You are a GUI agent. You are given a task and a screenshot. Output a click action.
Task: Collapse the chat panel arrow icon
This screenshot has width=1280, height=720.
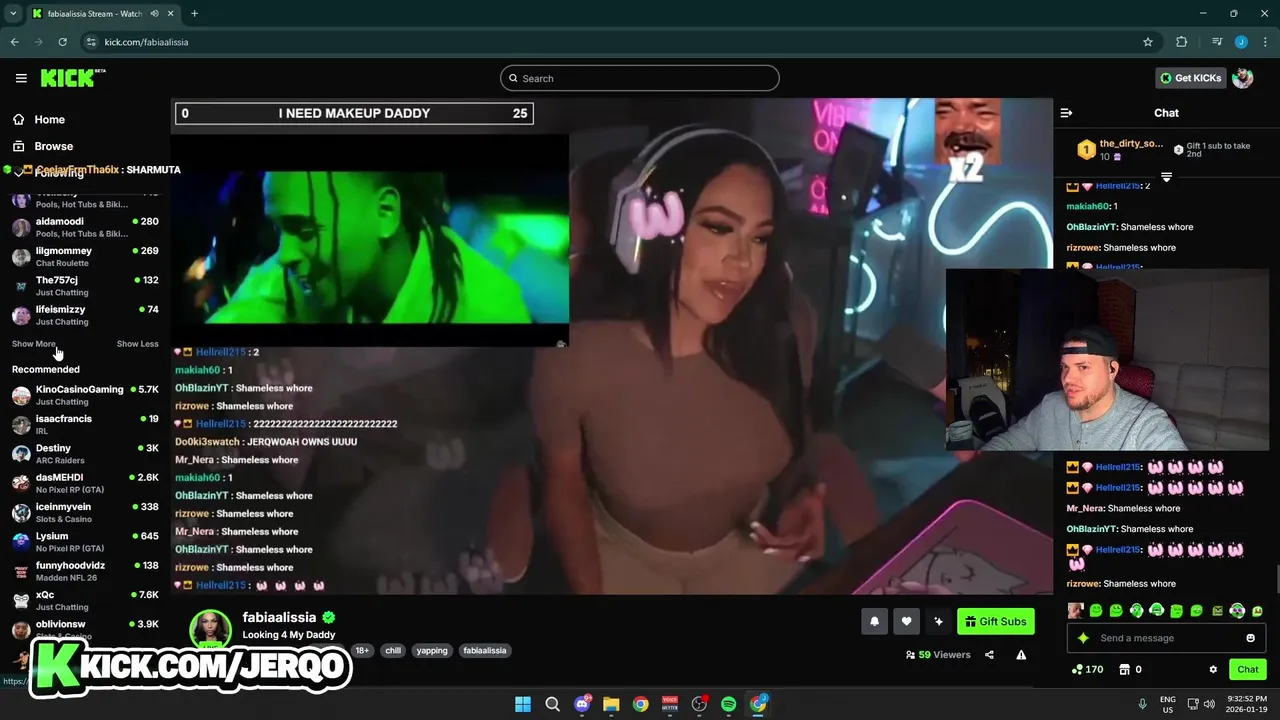click(x=1066, y=113)
